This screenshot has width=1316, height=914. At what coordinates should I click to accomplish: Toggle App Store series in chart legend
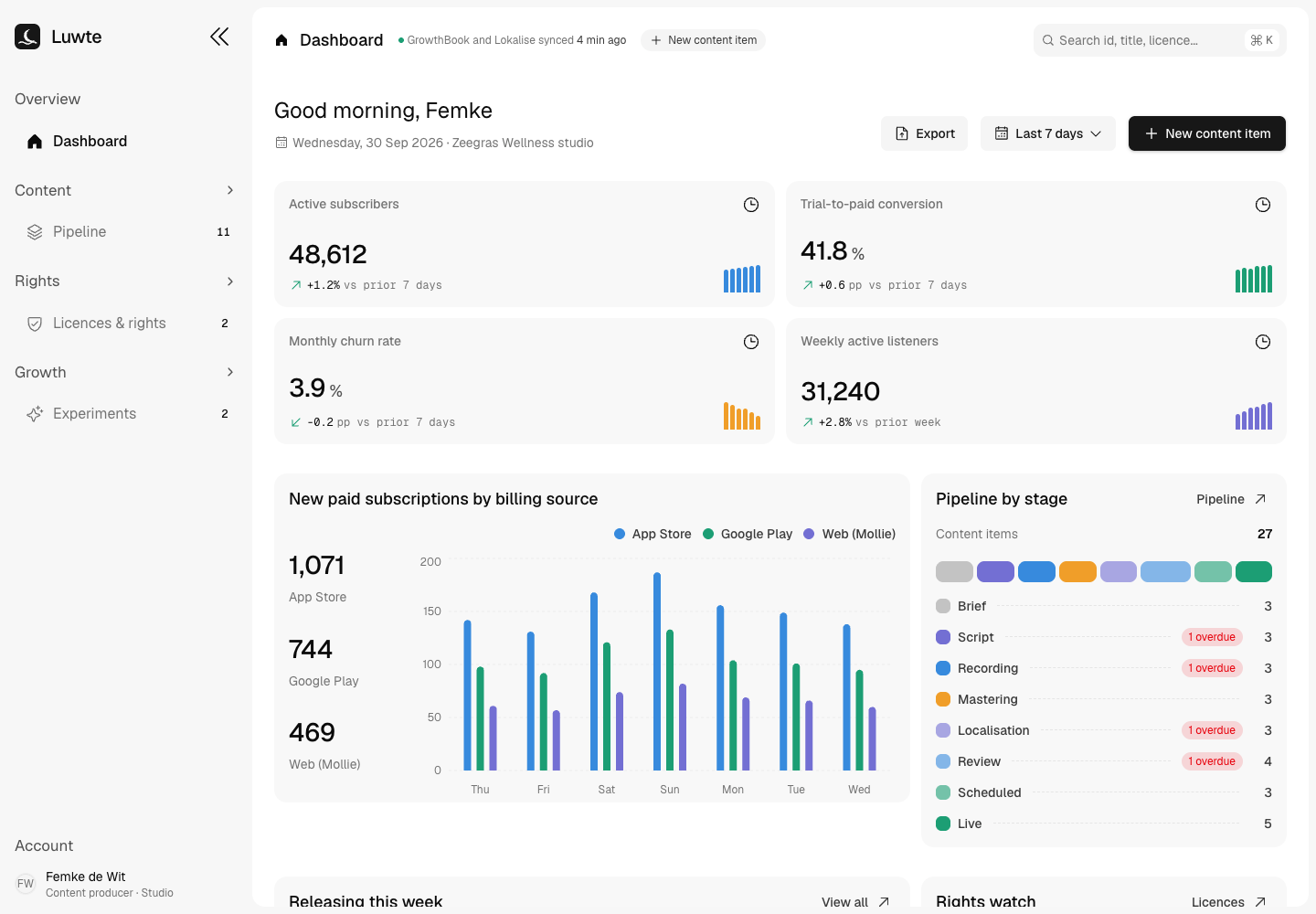[x=653, y=534]
